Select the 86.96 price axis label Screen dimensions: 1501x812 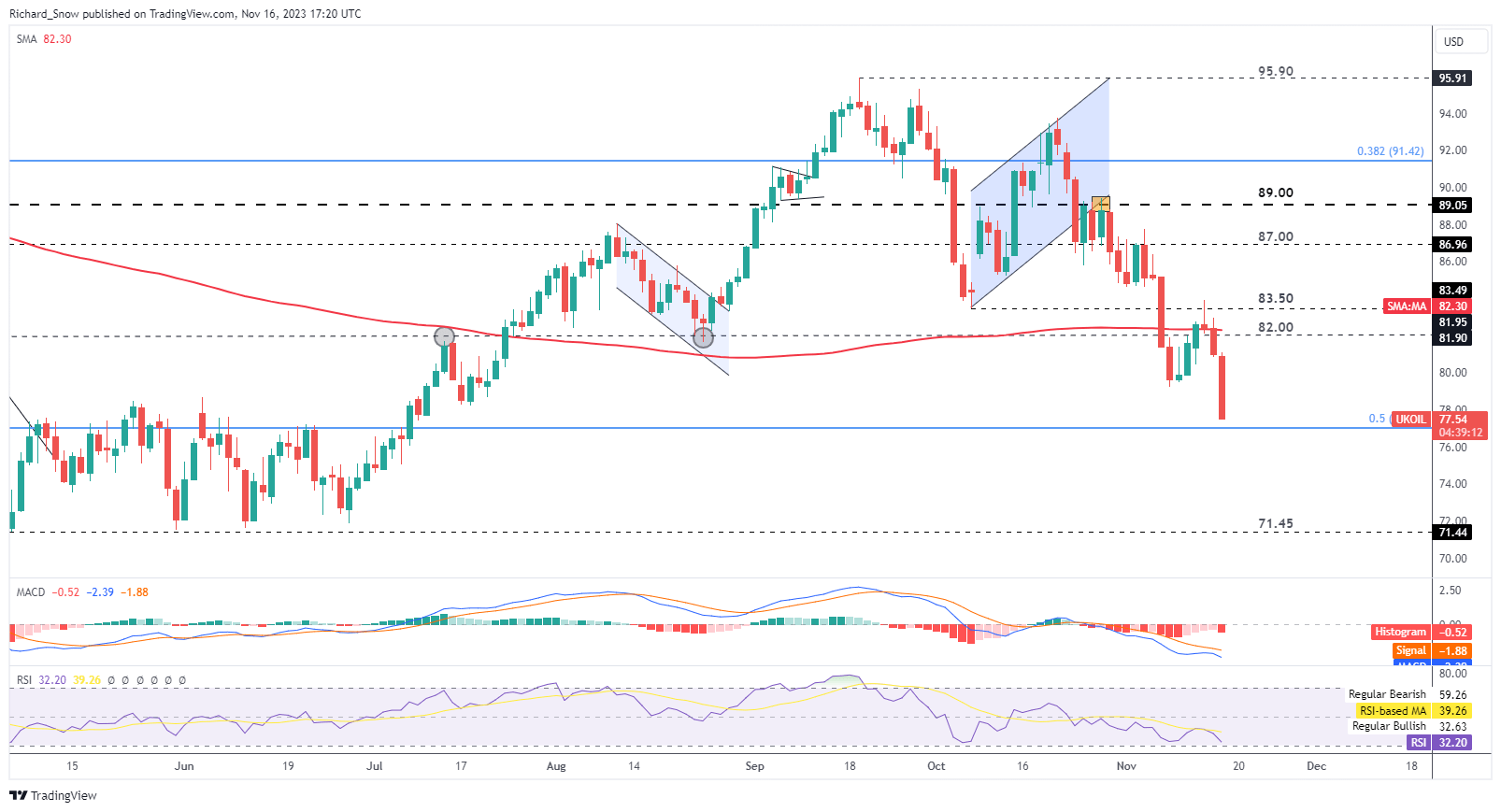coord(1452,245)
